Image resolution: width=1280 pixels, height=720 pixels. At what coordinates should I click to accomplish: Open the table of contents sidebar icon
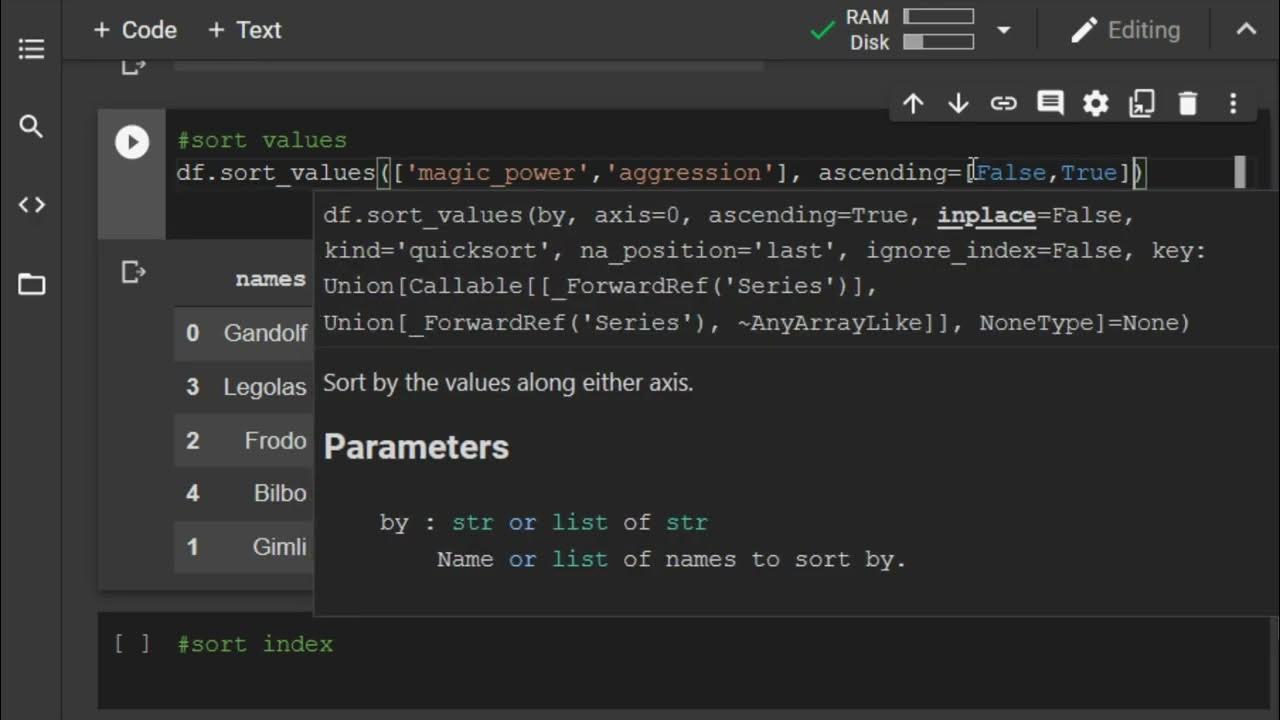31,49
